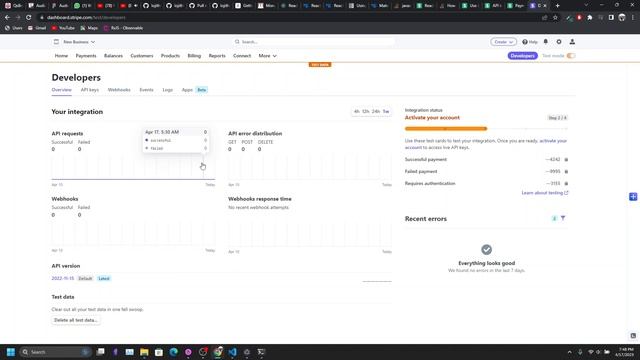The height and width of the screenshot is (360, 640).
Task: Open the notifications bell icon
Action: point(546,42)
